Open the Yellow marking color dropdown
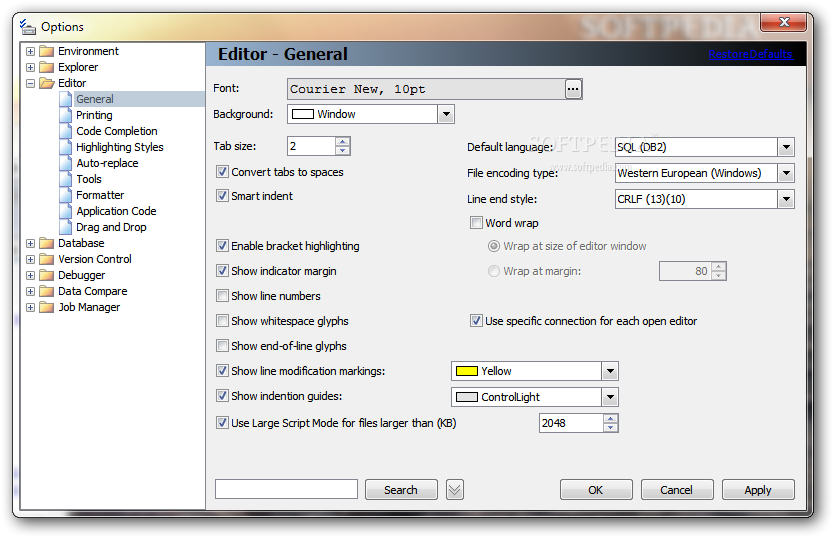834x538 pixels. pos(610,371)
